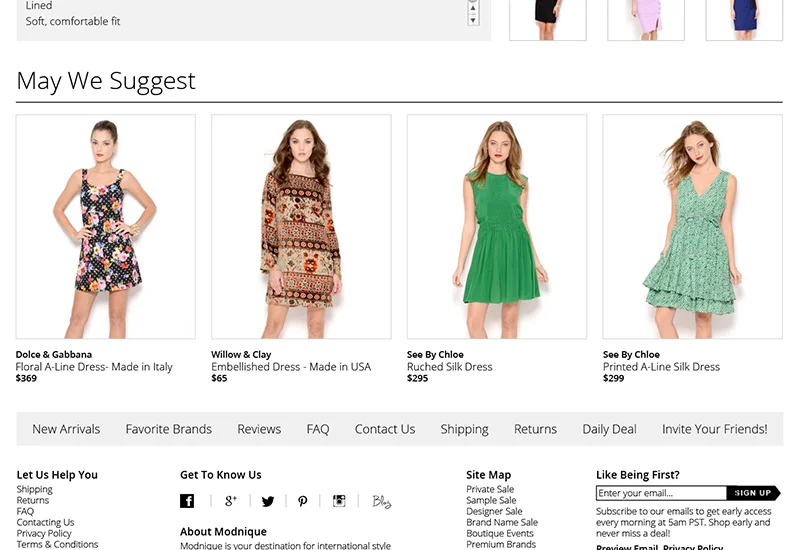
Task: Open Reviews page
Action: pos(259,429)
